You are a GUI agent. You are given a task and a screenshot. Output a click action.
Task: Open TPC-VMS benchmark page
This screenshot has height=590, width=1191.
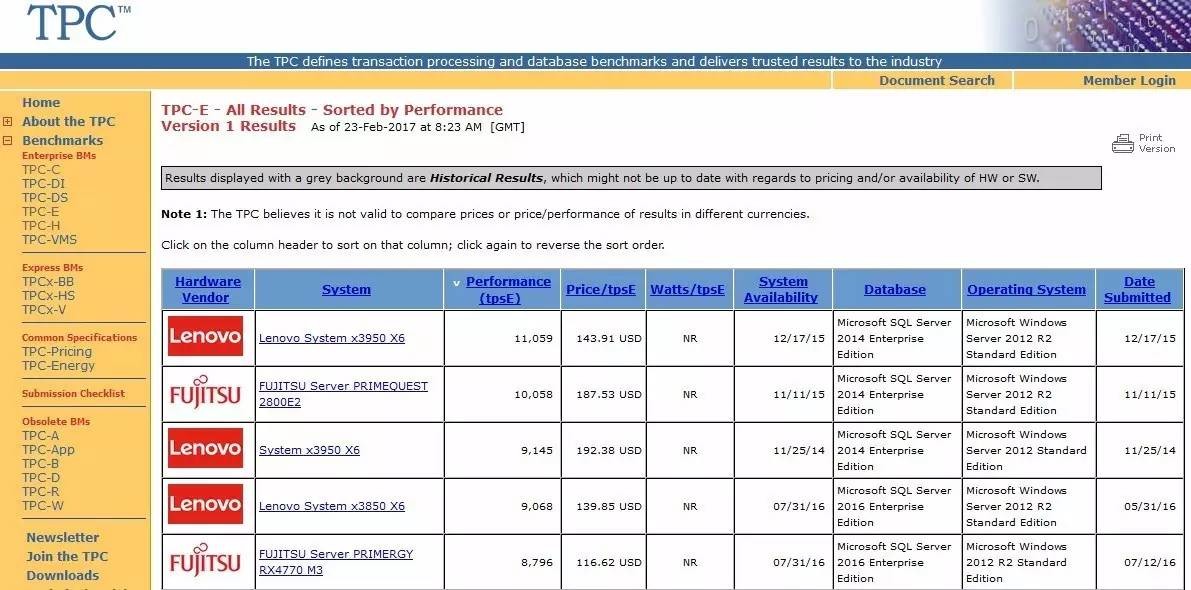point(49,240)
